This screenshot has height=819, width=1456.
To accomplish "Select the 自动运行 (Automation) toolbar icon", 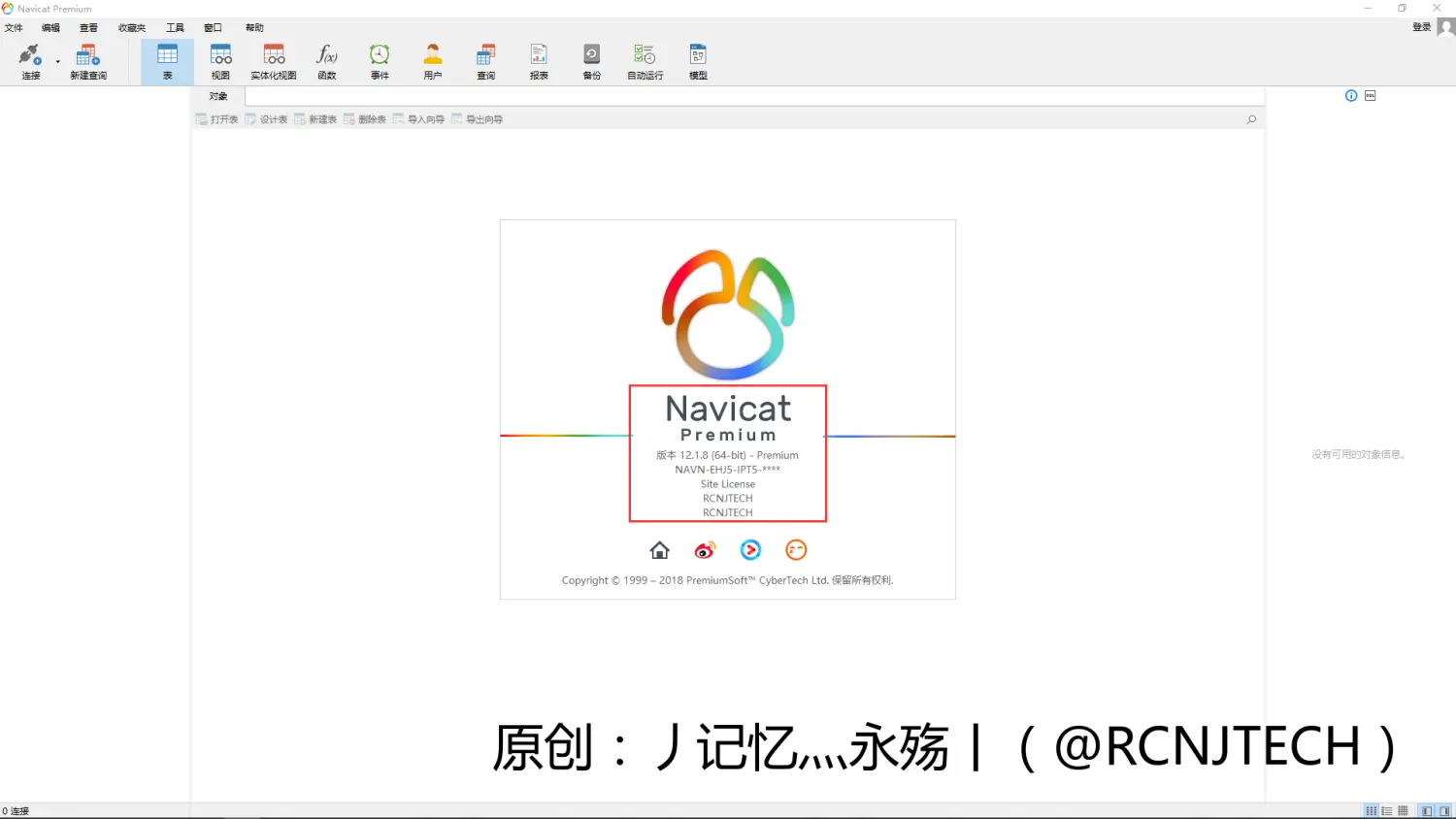I will coord(645,61).
